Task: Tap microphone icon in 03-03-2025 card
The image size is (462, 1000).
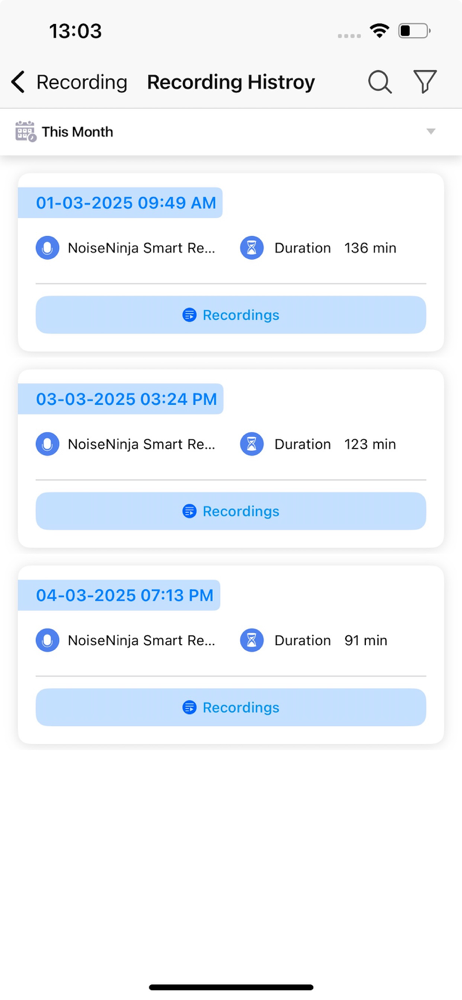Action: 47,445
